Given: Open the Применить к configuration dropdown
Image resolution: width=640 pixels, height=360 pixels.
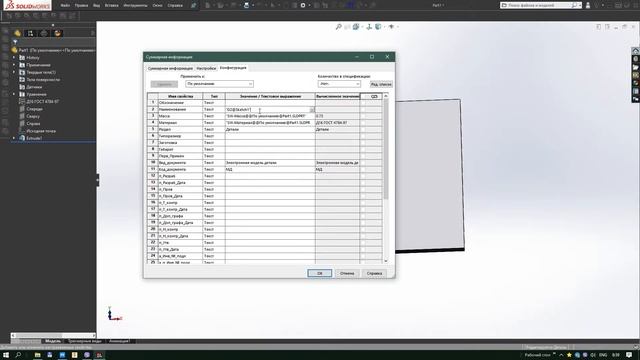Looking at the screenshot, I should pyautogui.click(x=219, y=84).
